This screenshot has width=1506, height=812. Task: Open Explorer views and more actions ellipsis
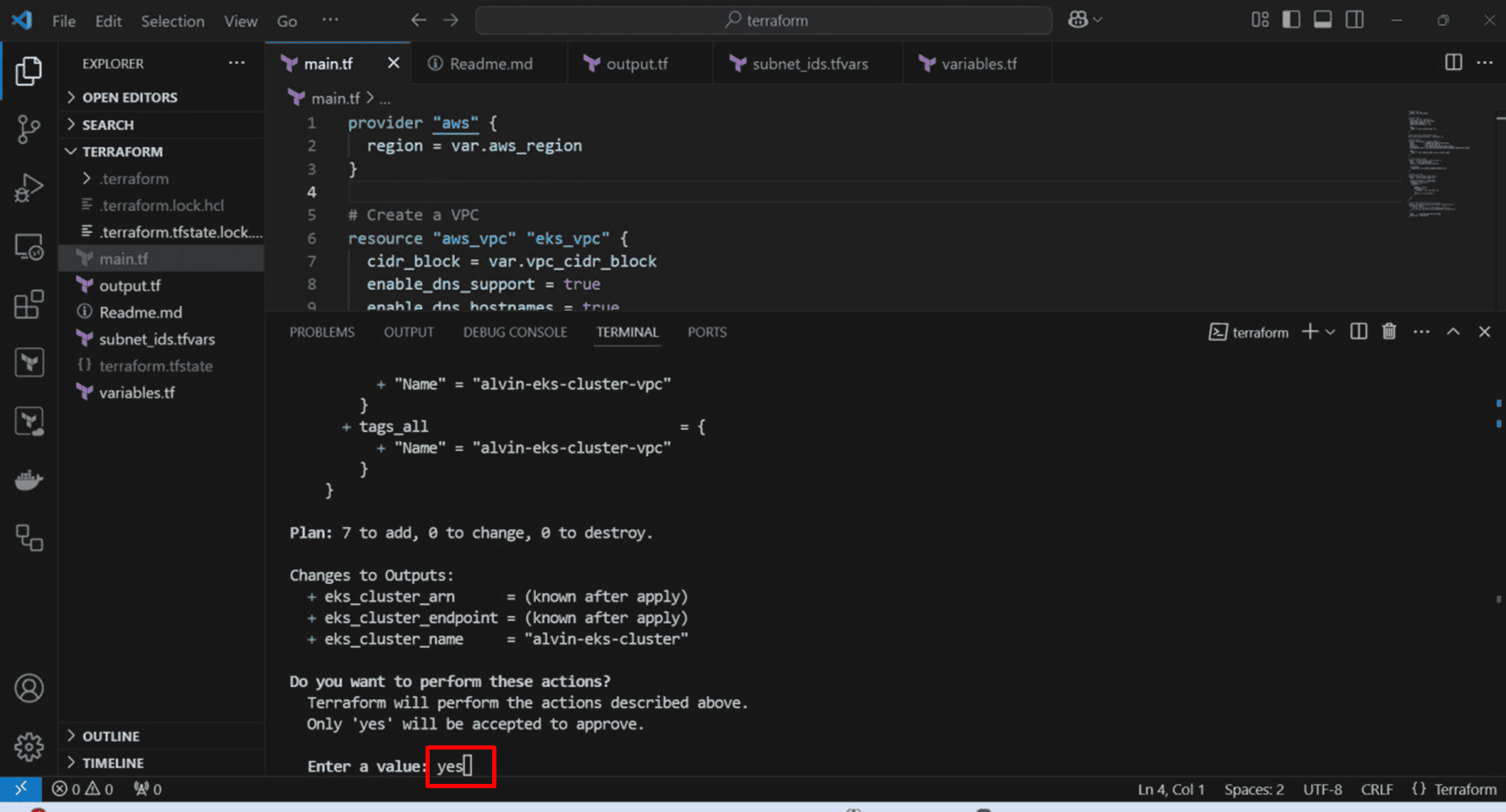coord(237,63)
